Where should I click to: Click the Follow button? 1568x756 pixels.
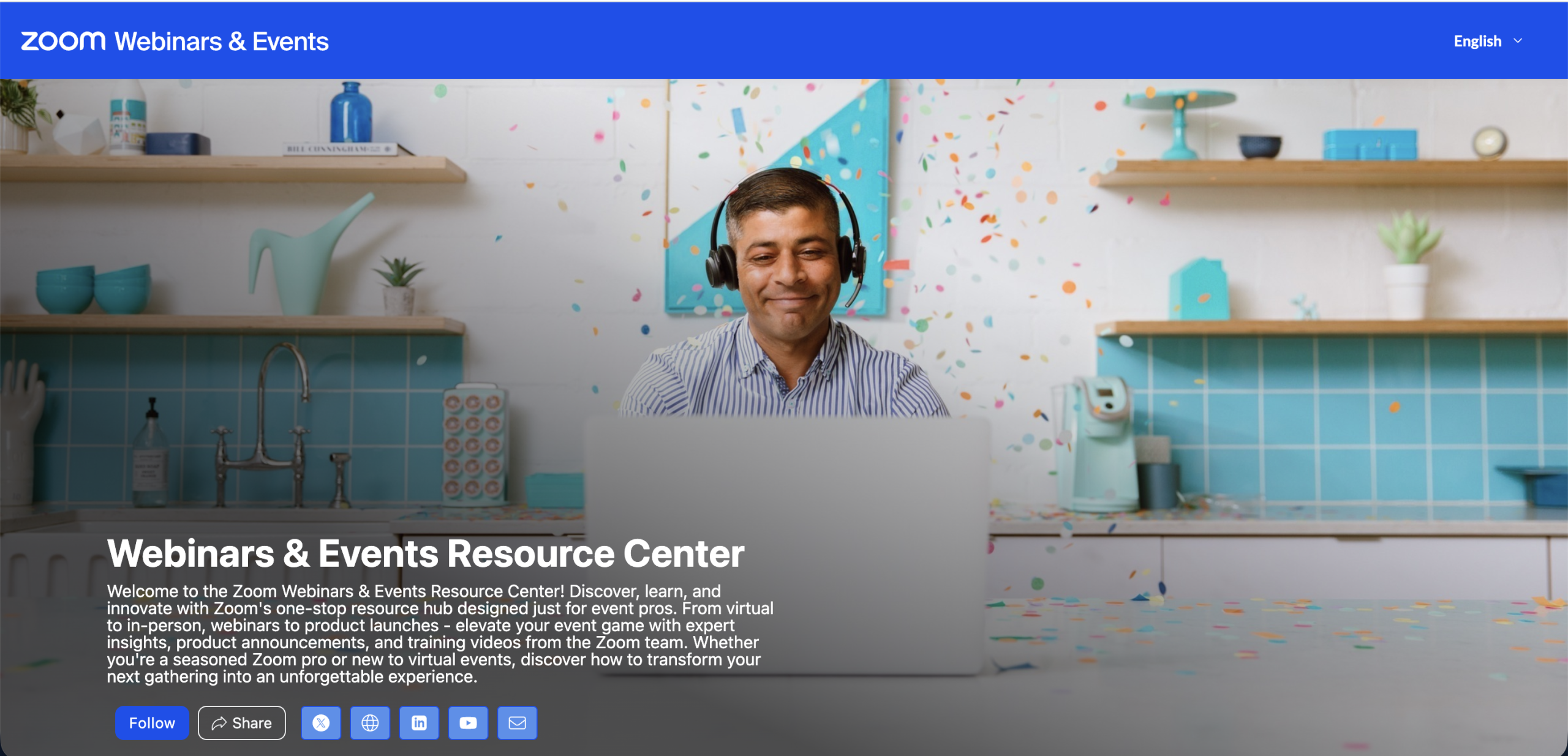(x=152, y=723)
